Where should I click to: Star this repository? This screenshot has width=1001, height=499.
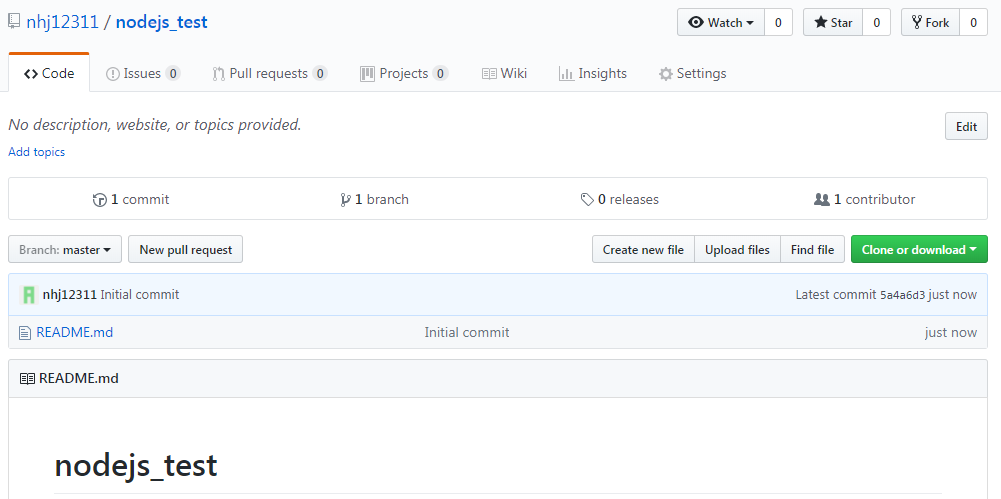(833, 22)
